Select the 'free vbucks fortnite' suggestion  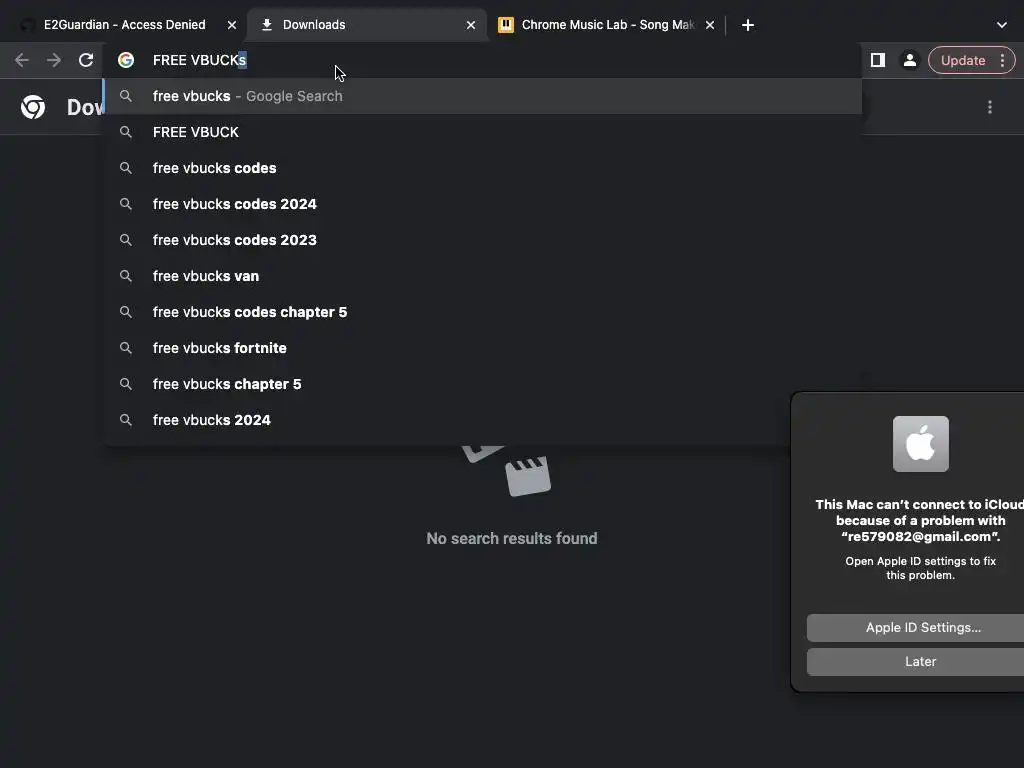pos(483,347)
